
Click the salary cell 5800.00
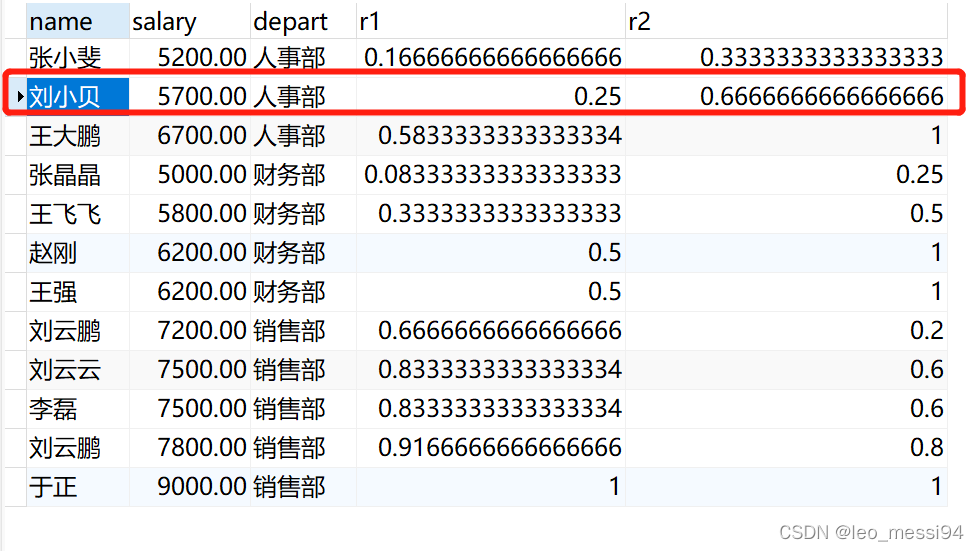190,213
